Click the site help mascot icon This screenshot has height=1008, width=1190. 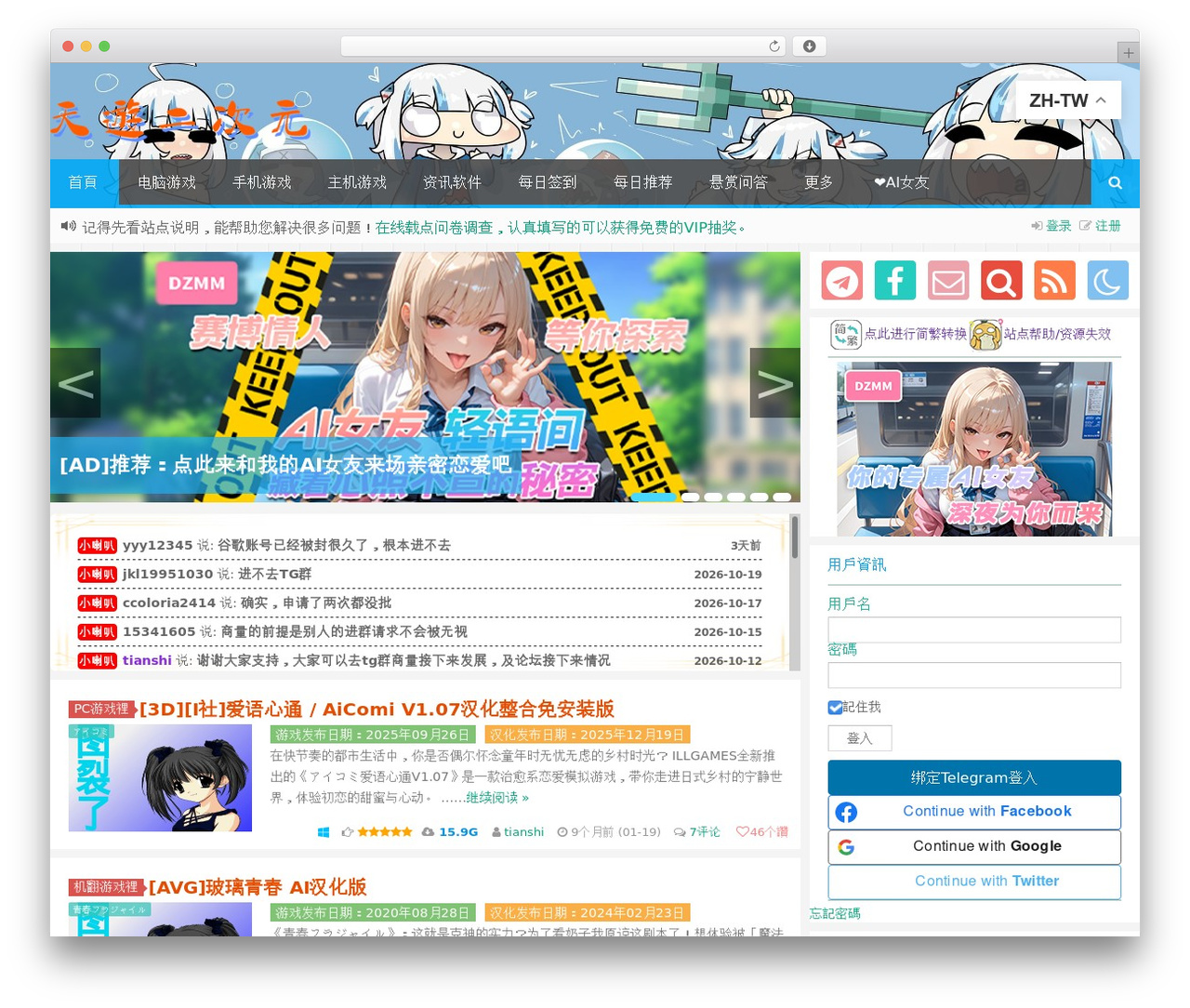pyautogui.click(x=985, y=335)
